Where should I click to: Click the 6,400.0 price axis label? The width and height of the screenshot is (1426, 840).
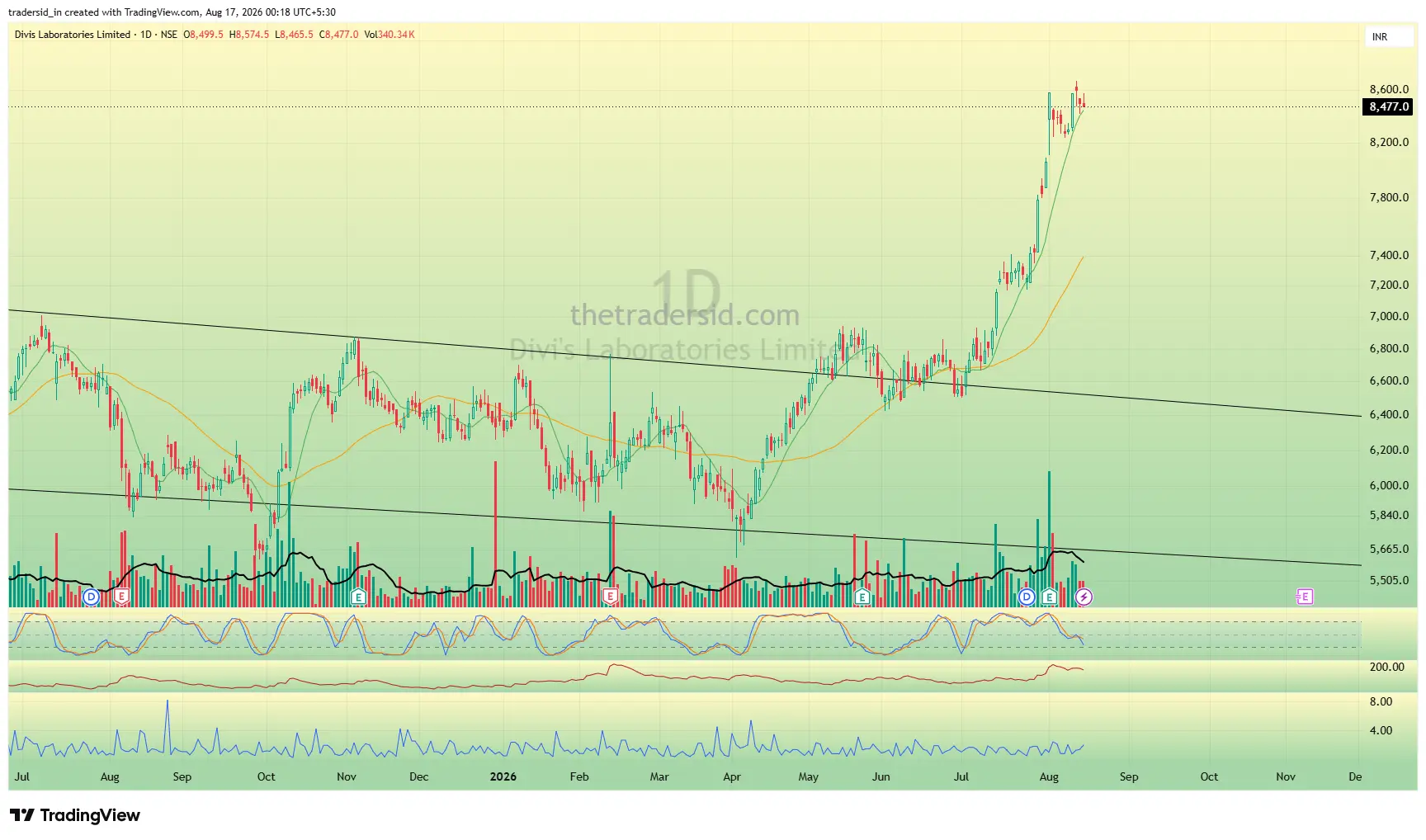pos(1389,414)
